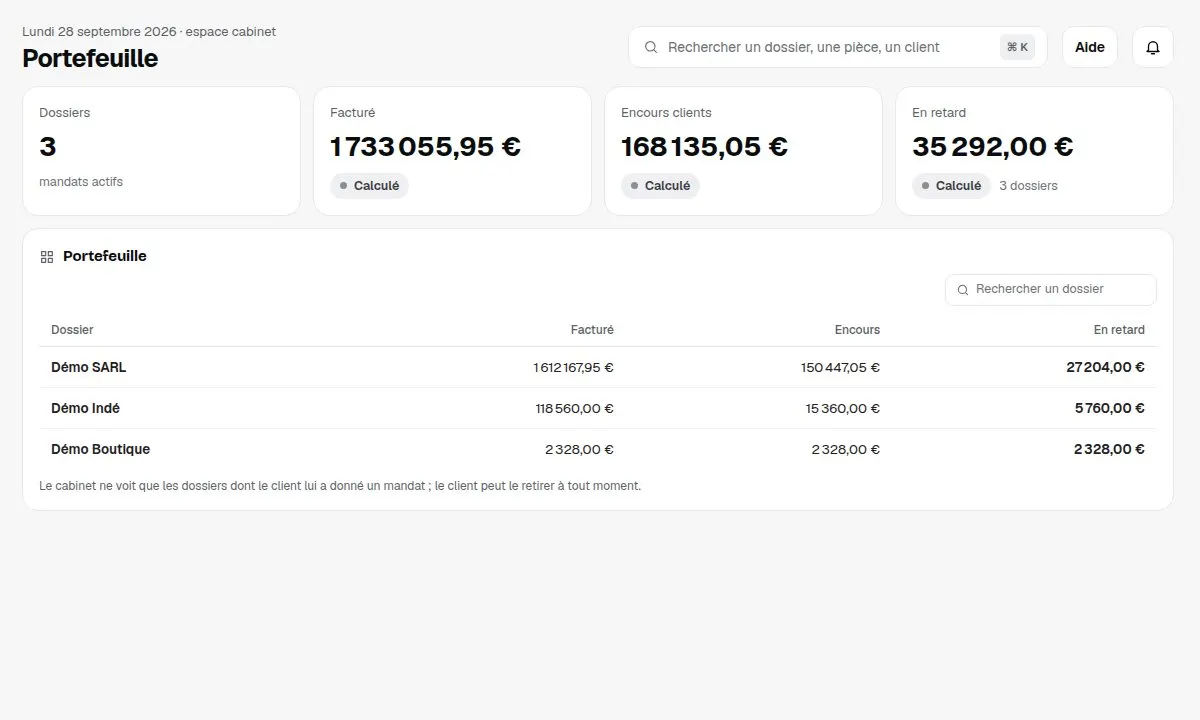Click the Encours column header
1200x720 pixels.
pos(857,330)
